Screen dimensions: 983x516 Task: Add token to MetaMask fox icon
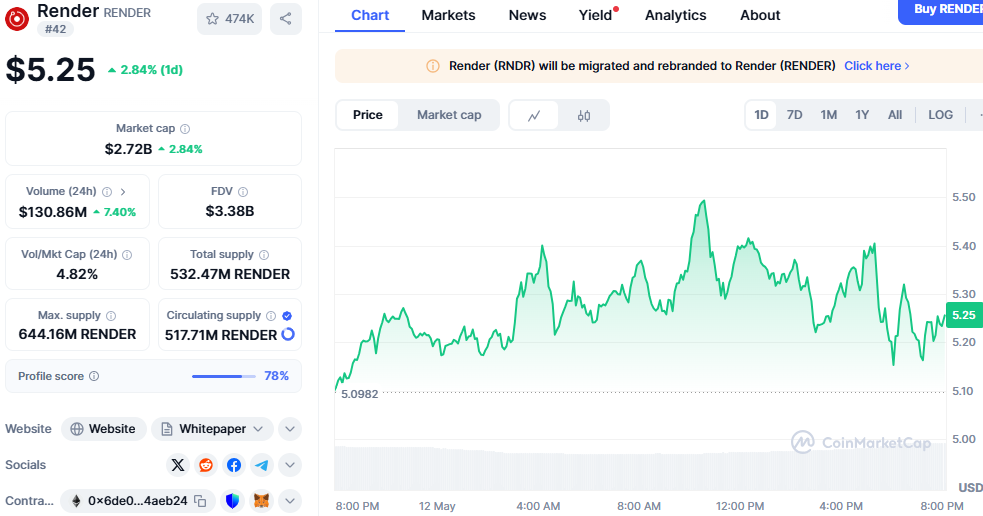[261, 501]
